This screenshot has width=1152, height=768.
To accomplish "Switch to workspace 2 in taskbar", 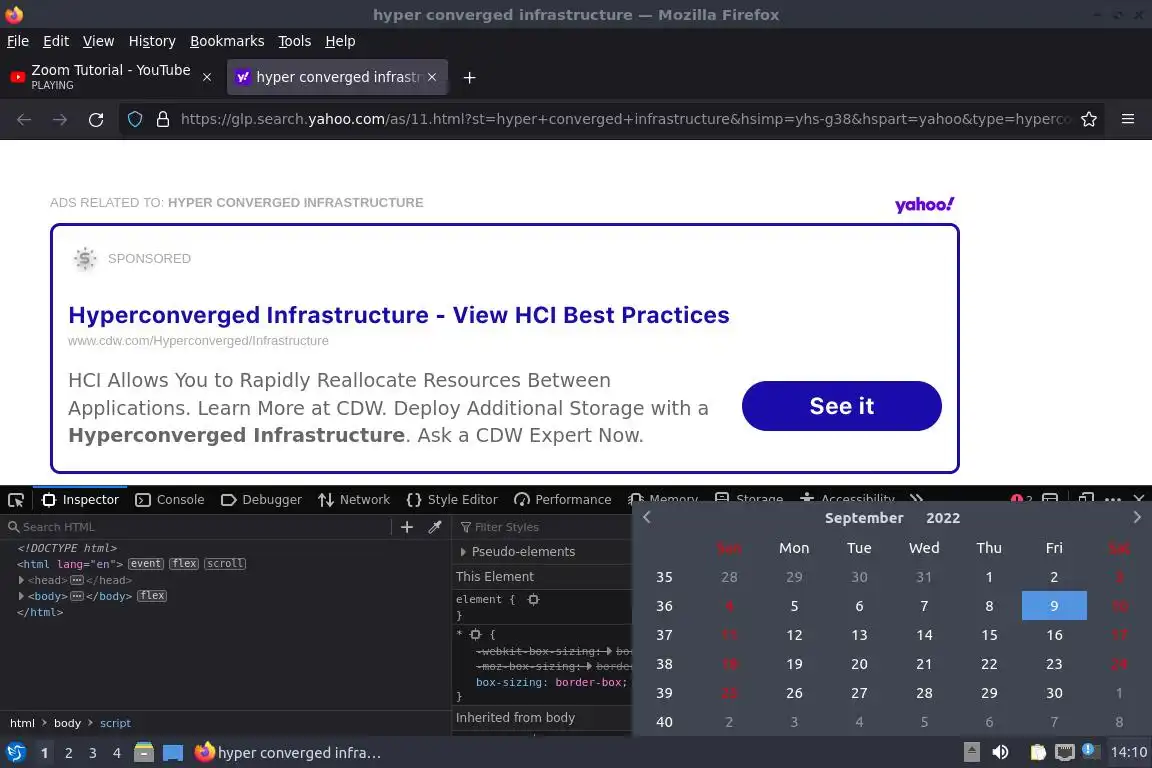I will coord(68,753).
